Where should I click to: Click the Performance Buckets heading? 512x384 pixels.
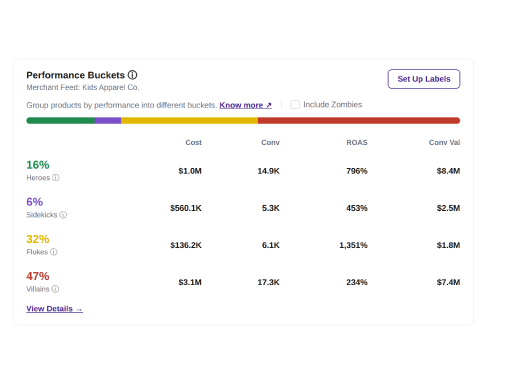coord(75,75)
